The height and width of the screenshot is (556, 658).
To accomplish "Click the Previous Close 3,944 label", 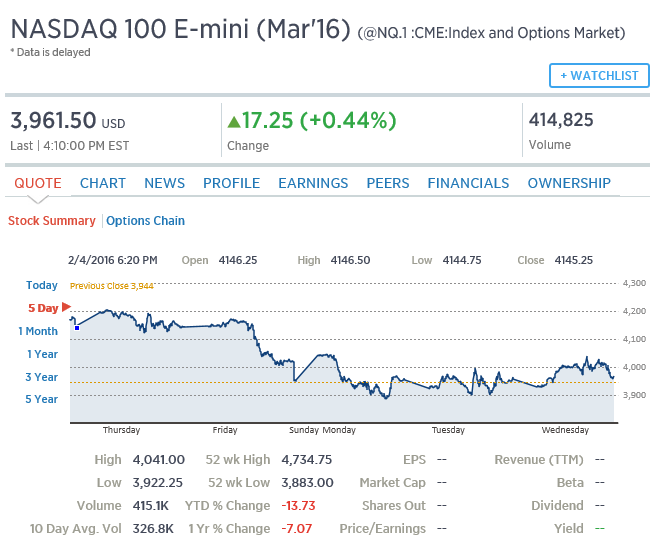I will click(x=112, y=286).
